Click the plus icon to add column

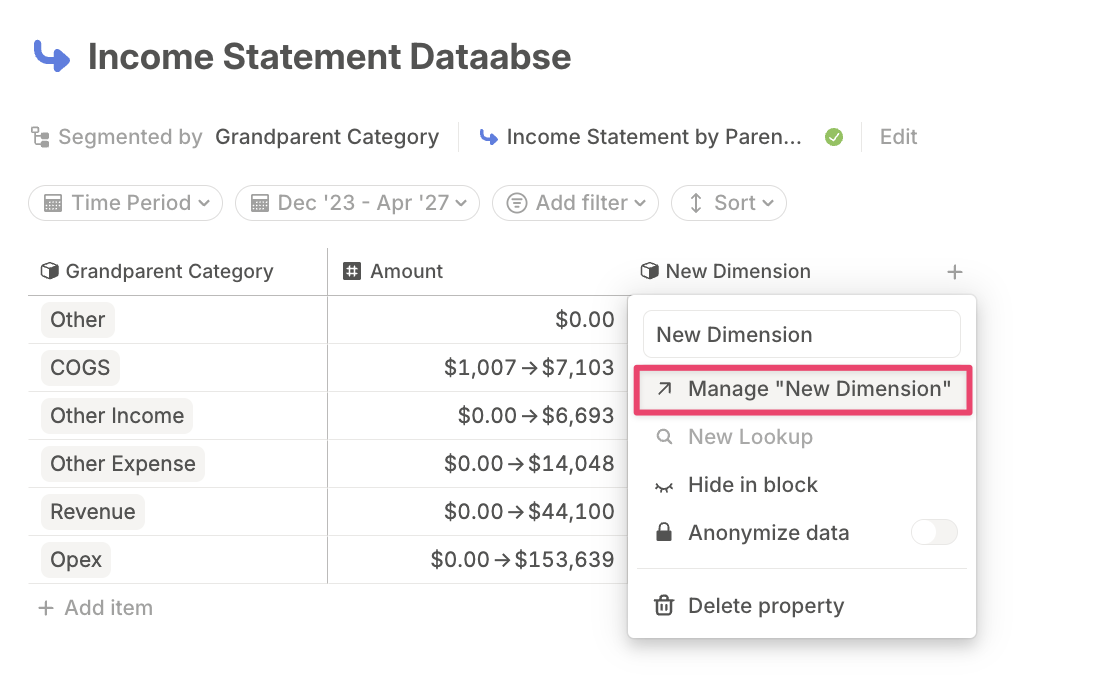coord(955,272)
